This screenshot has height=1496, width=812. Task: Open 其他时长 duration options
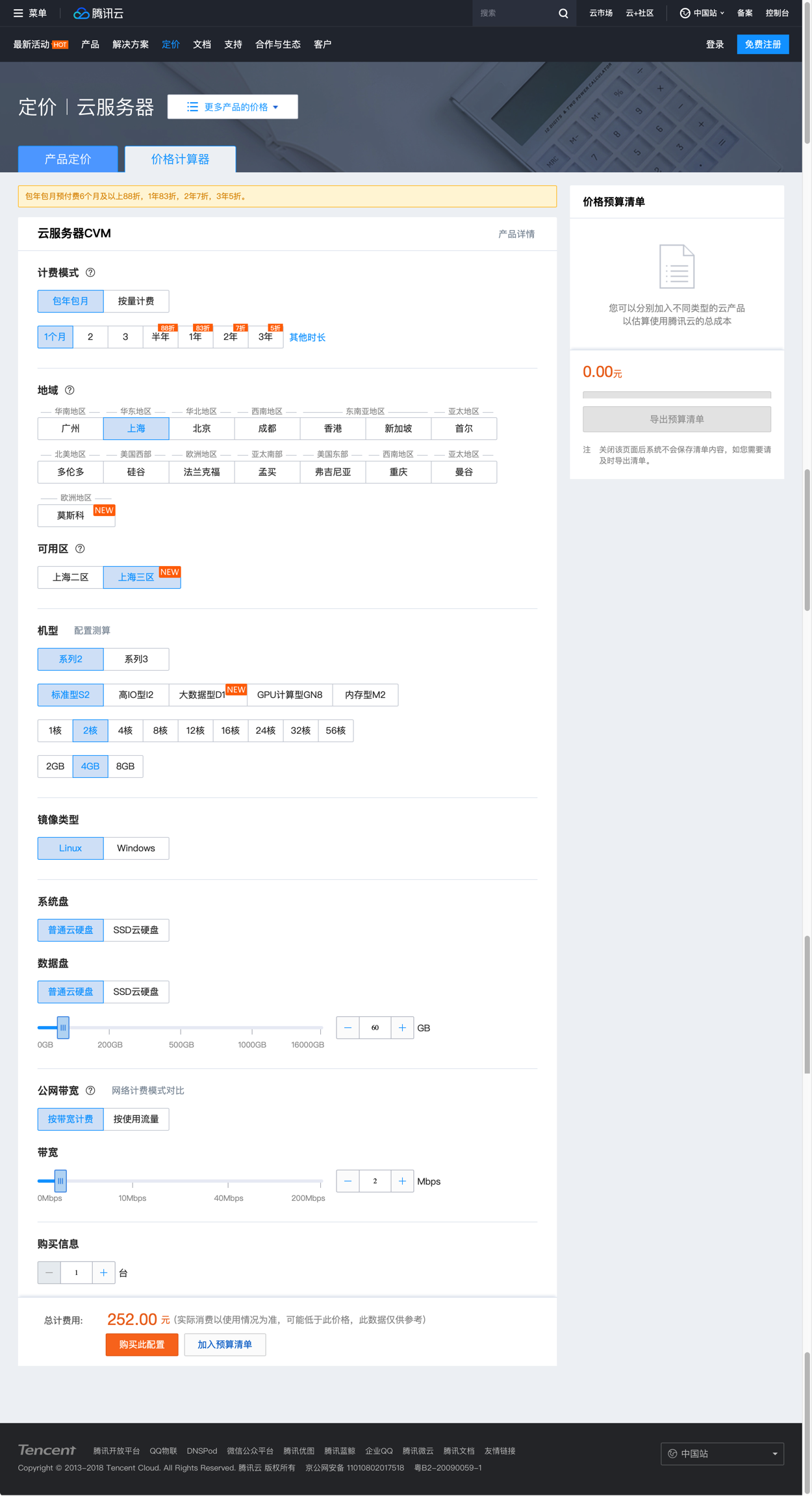point(307,337)
